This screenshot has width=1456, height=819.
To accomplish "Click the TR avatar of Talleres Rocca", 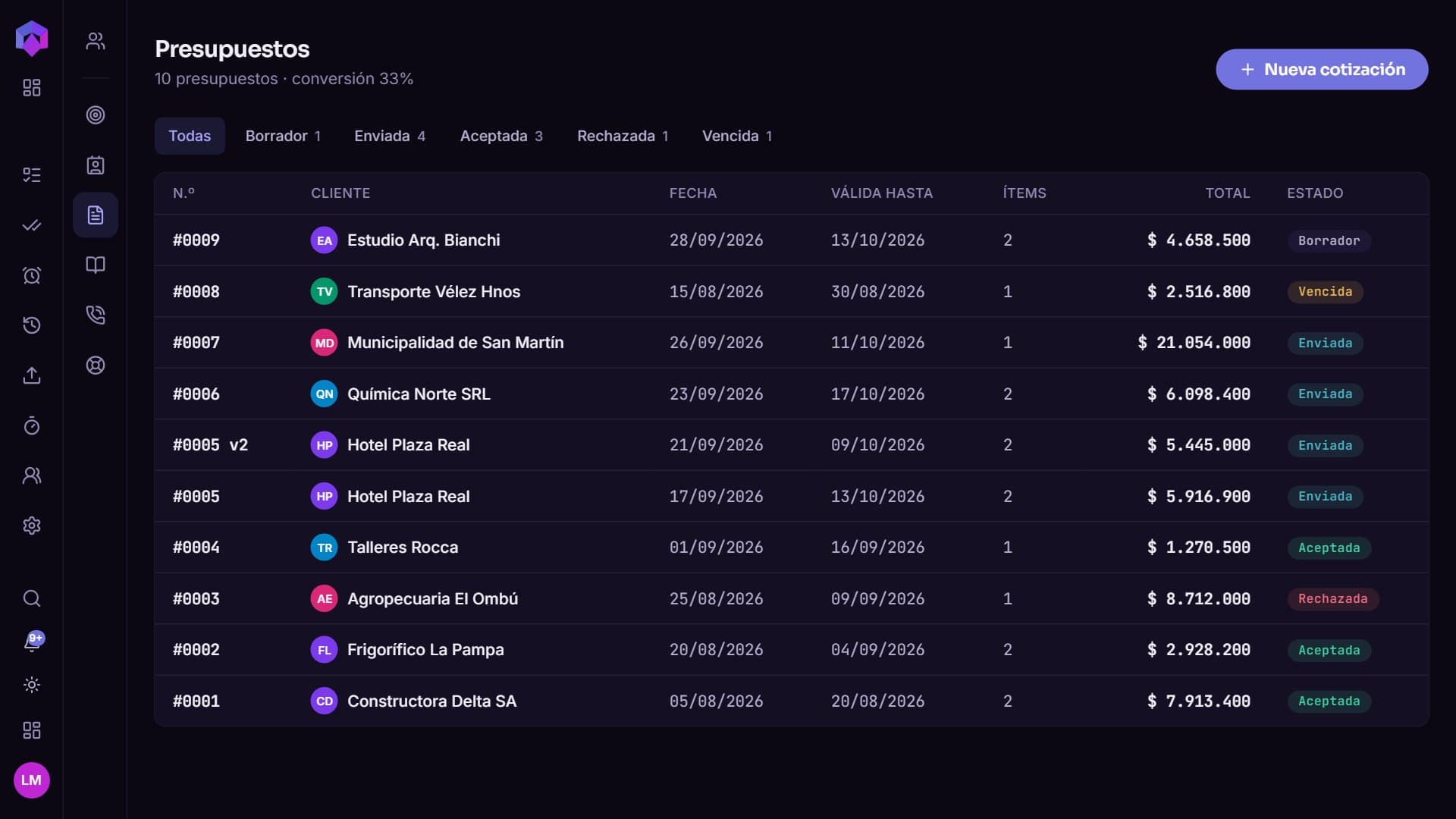I will coord(325,548).
